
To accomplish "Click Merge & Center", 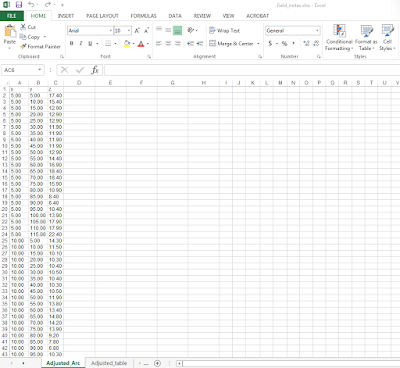I will 231,43.
